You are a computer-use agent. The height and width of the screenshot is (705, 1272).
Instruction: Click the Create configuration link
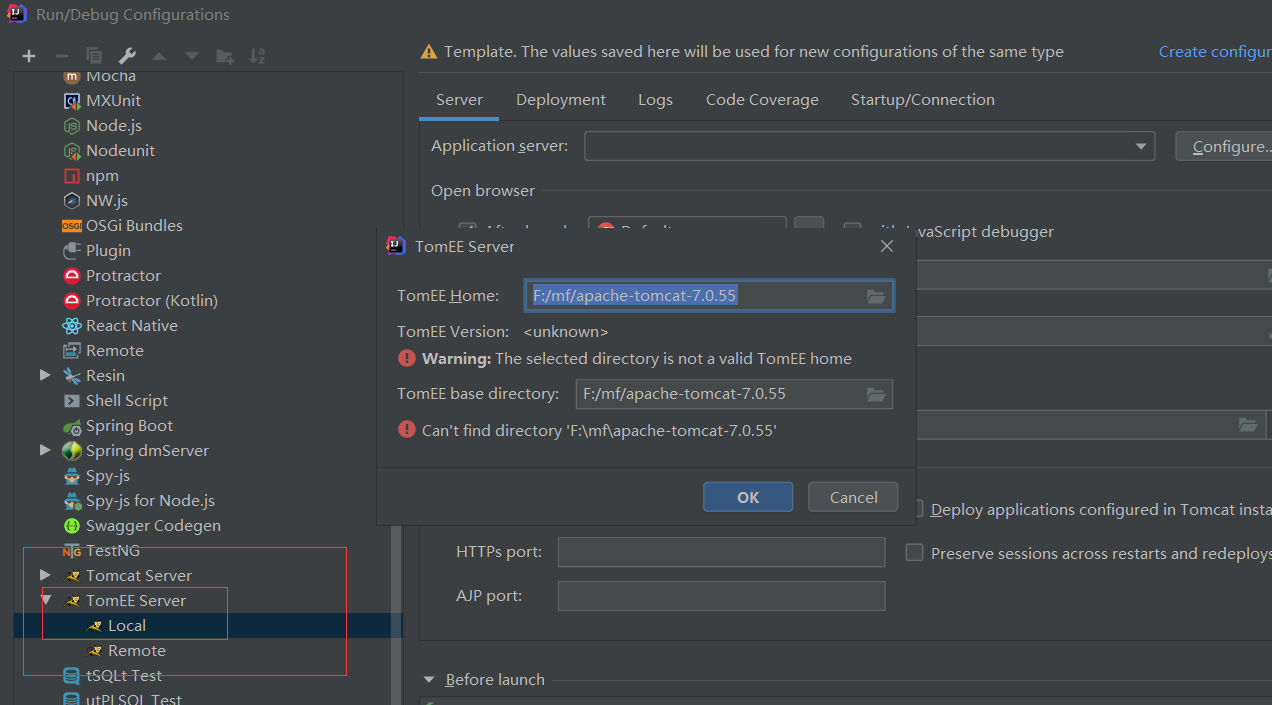1214,51
